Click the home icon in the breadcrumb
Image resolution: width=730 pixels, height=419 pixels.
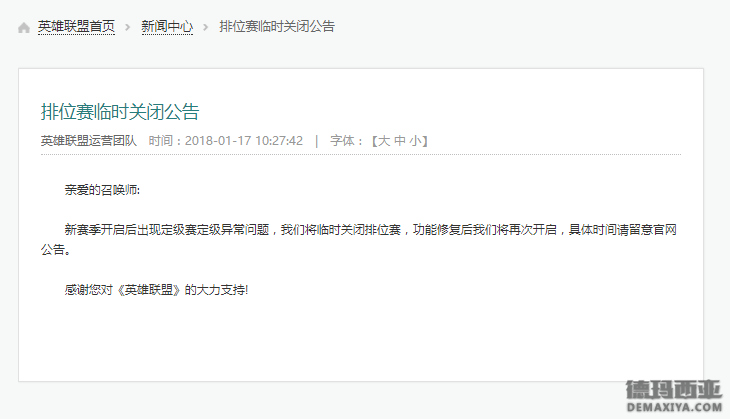coord(24,28)
